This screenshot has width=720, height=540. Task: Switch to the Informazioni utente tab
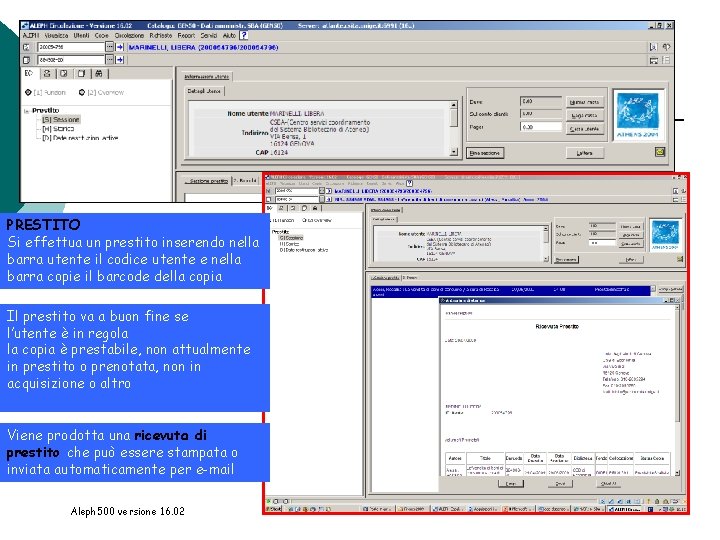(x=207, y=77)
